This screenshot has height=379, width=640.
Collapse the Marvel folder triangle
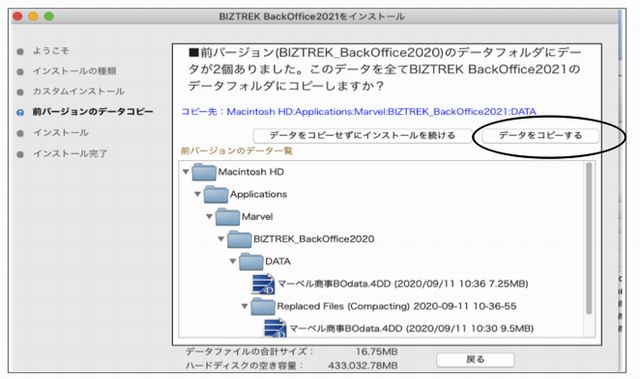tap(209, 217)
